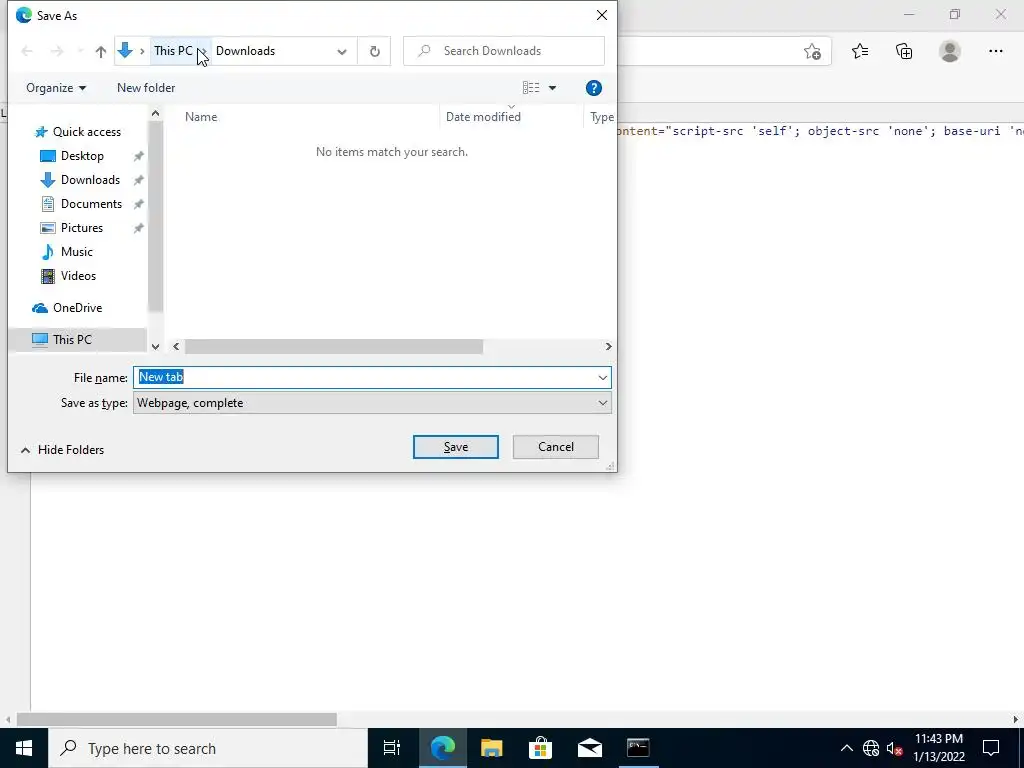The height and width of the screenshot is (768, 1024).
Task: Open Mail app from taskbar
Action: (x=589, y=748)
